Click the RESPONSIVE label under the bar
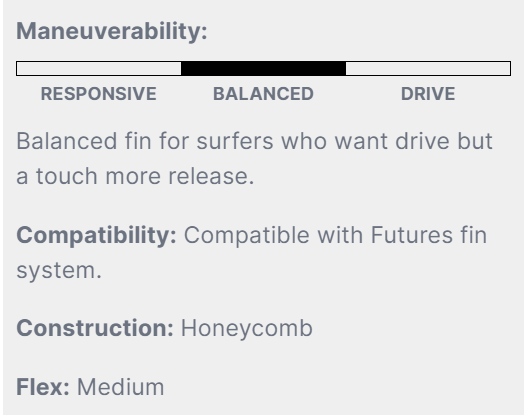Screen dimensions: 529x415 99,94
